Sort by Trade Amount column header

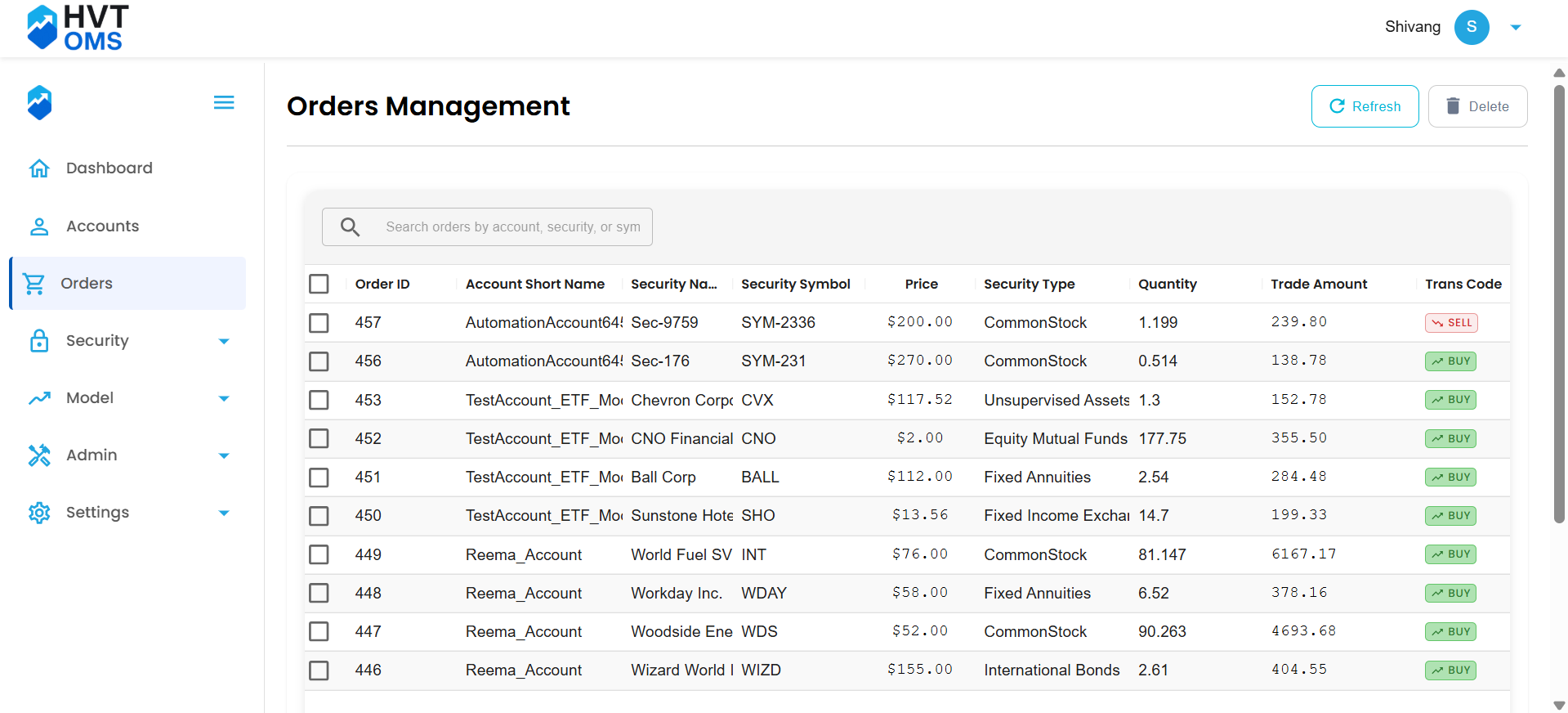coord(1319,285)
